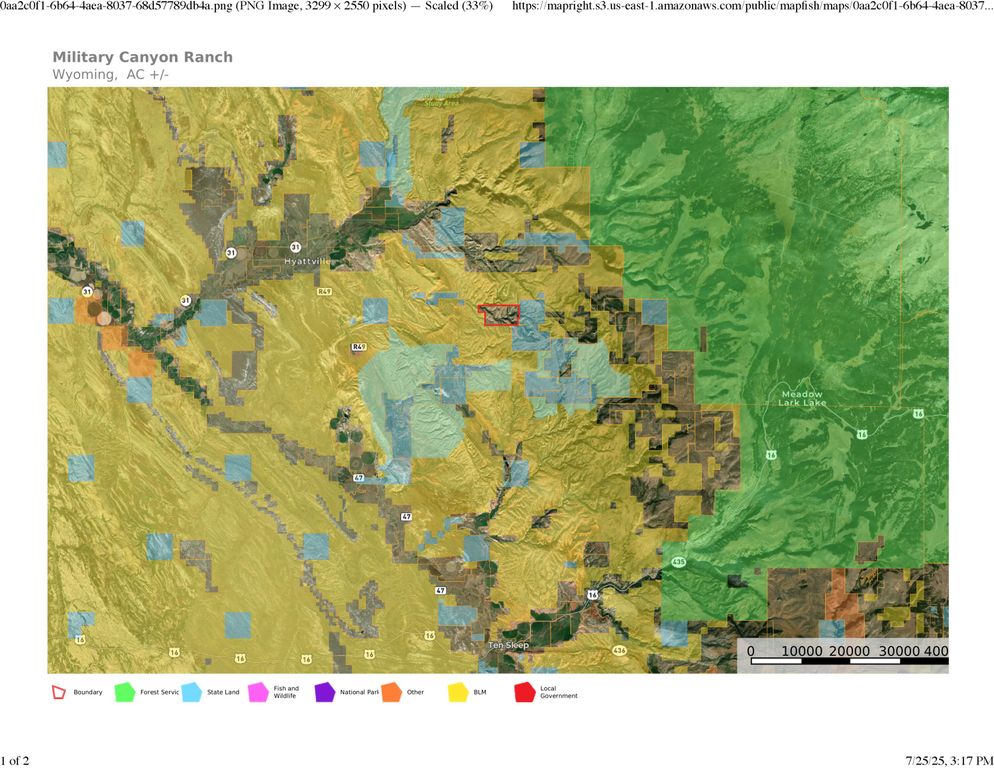Screen dimensions: 994x768
Task: Click the route 435 road shield
Action: click(679, 561)
